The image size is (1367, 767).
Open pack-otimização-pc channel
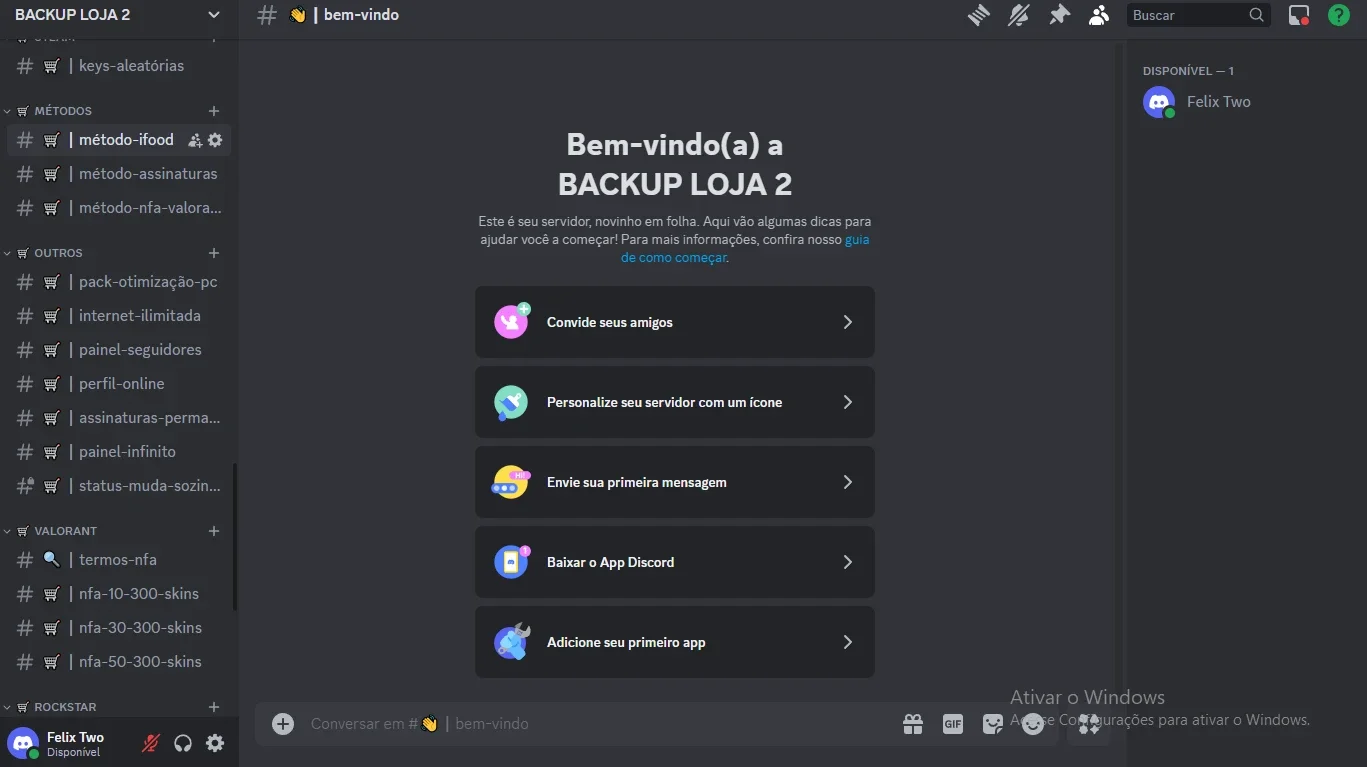[x=119, y=282]
